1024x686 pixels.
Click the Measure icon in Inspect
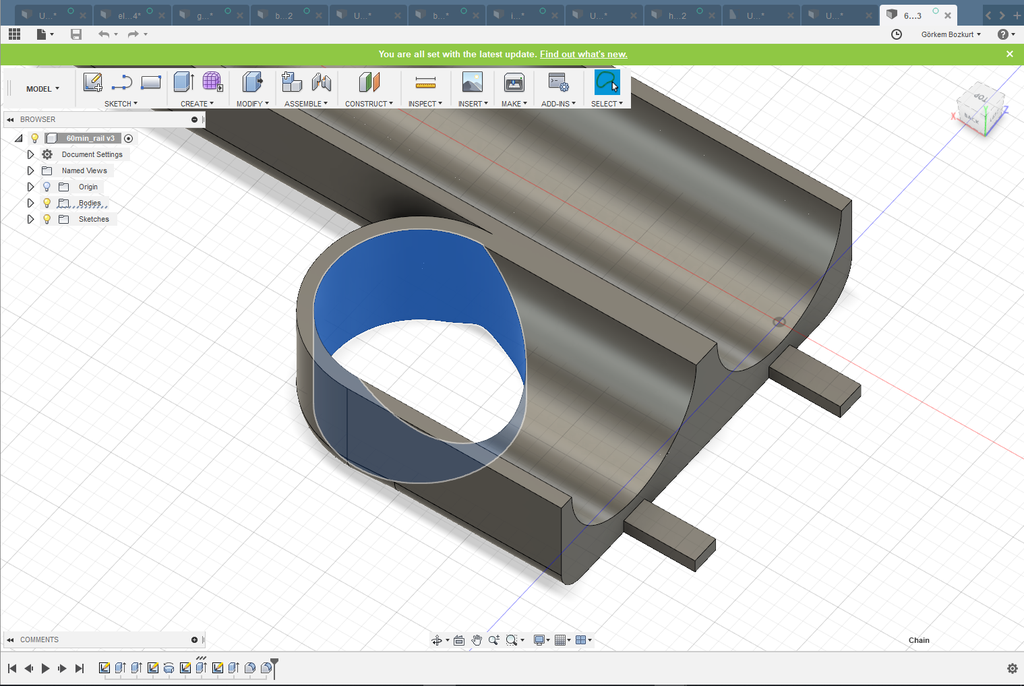tap(425, 83)
